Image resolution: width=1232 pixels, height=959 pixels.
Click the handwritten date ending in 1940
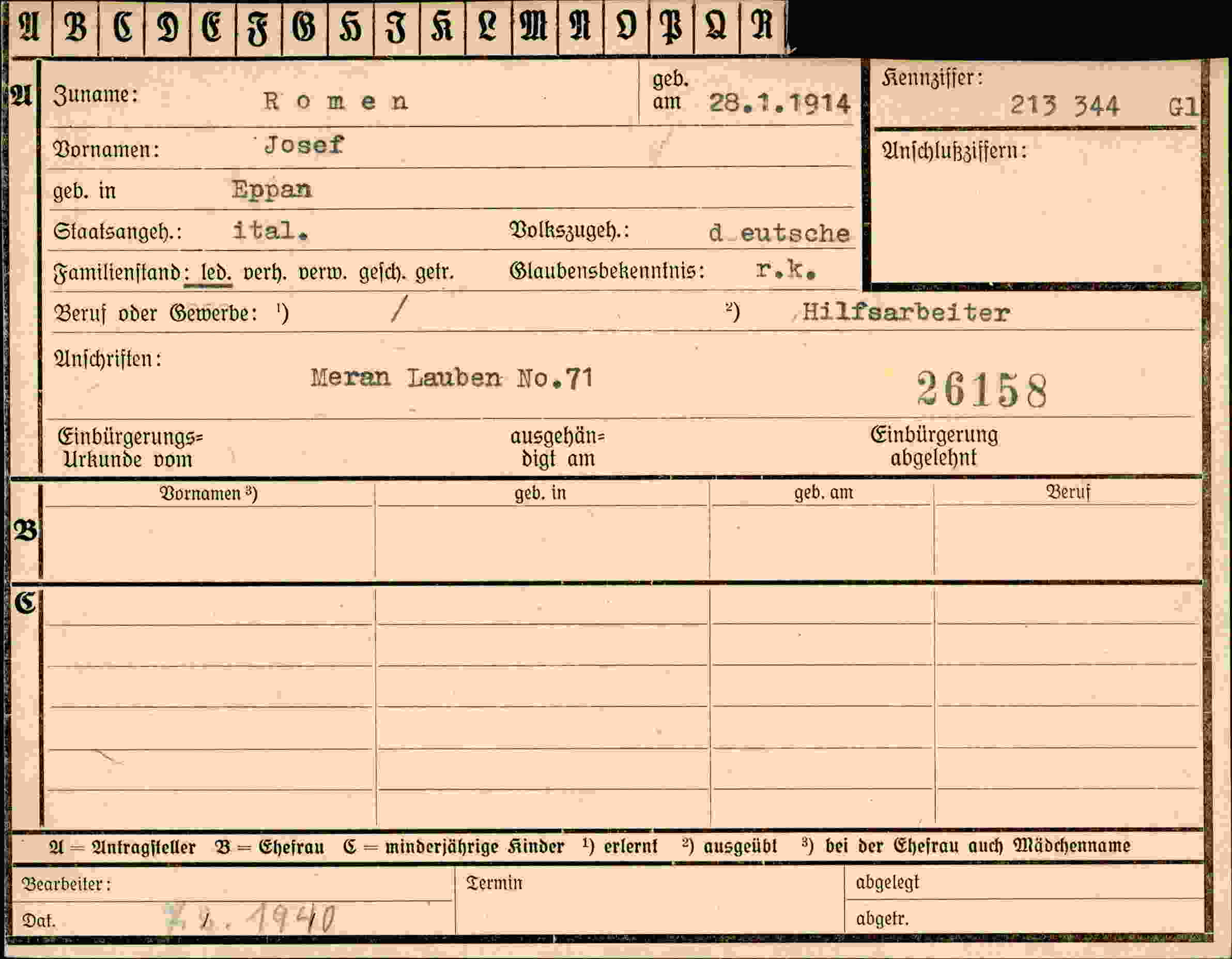(x=251, y=919)
